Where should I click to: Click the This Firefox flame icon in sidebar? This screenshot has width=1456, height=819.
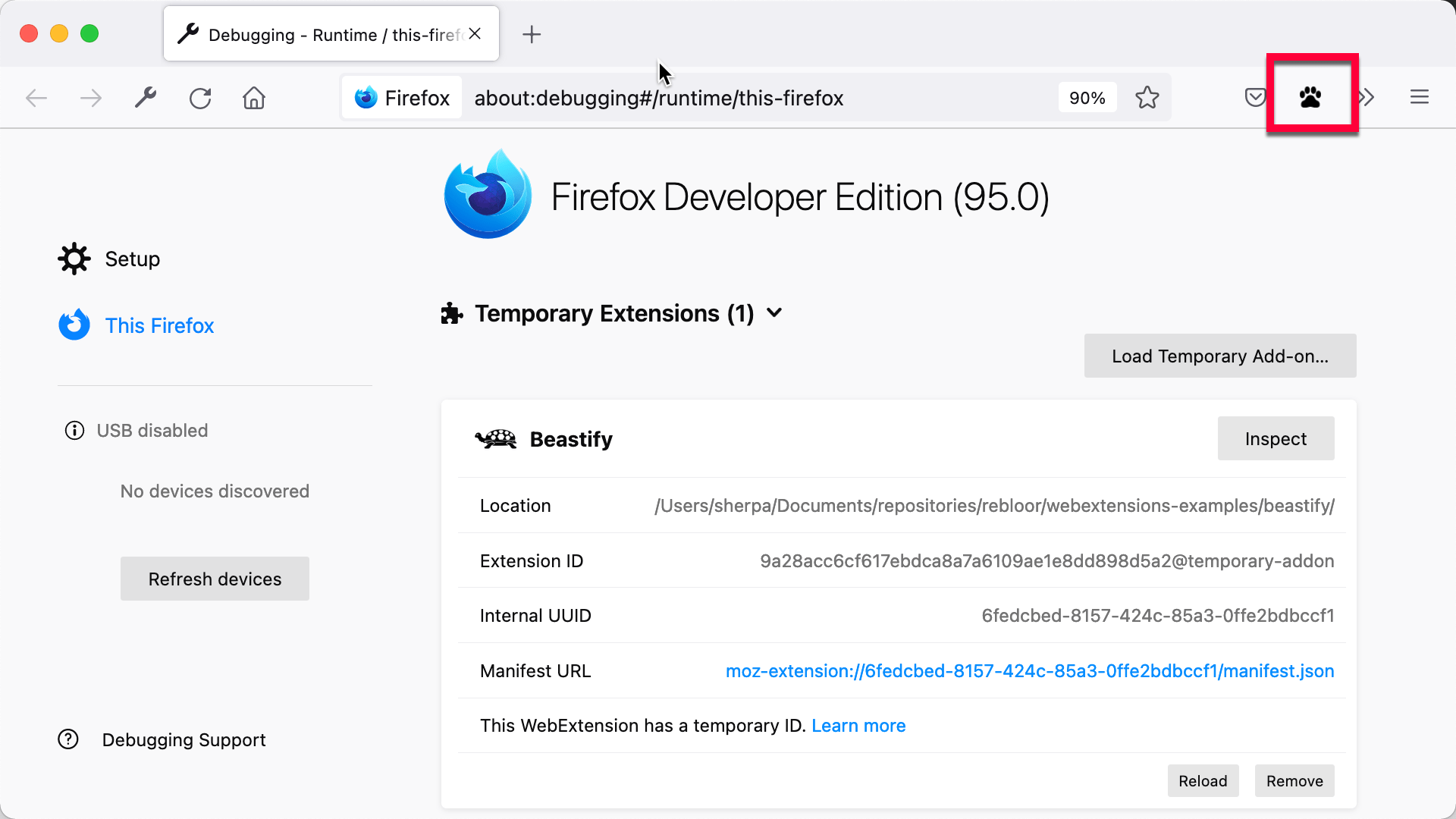pos(76,326)
